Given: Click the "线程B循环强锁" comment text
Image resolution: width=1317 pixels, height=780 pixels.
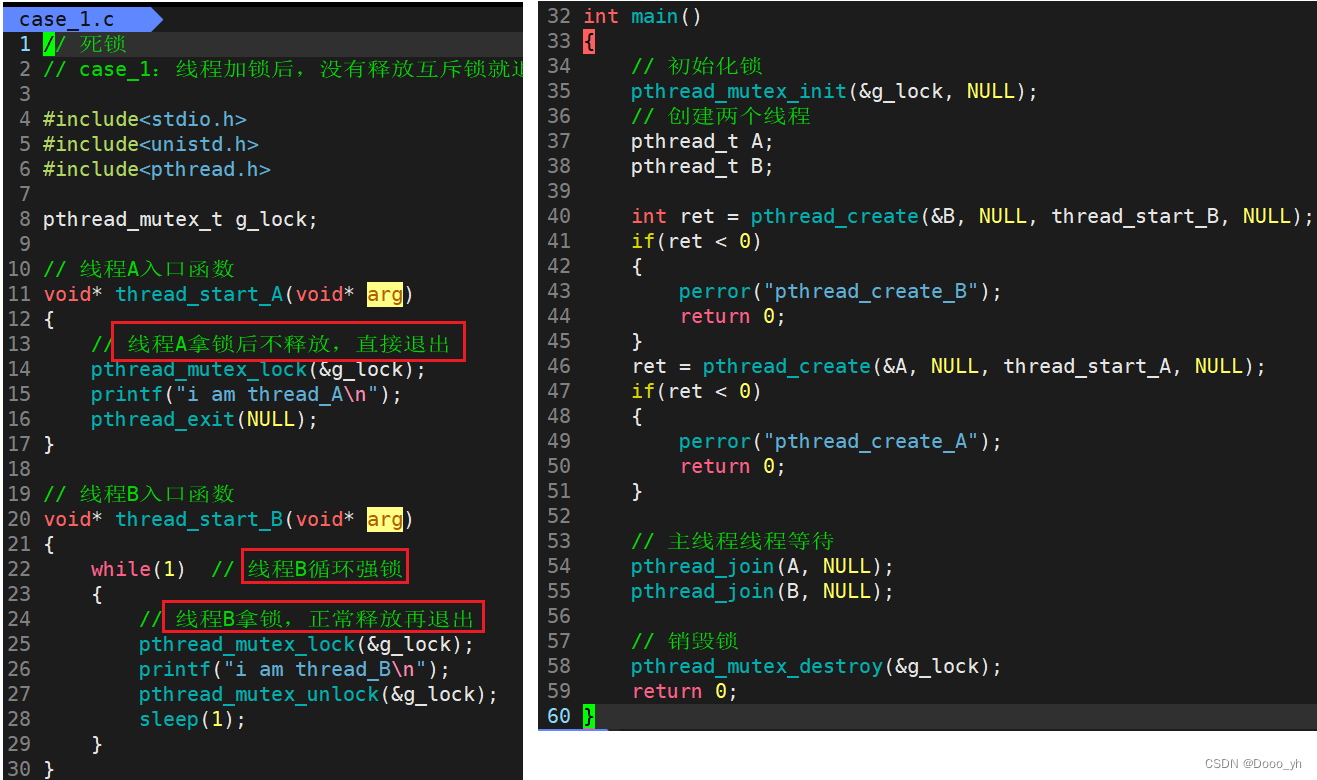Looking at the screenshot, I should (x=325, y=569).
